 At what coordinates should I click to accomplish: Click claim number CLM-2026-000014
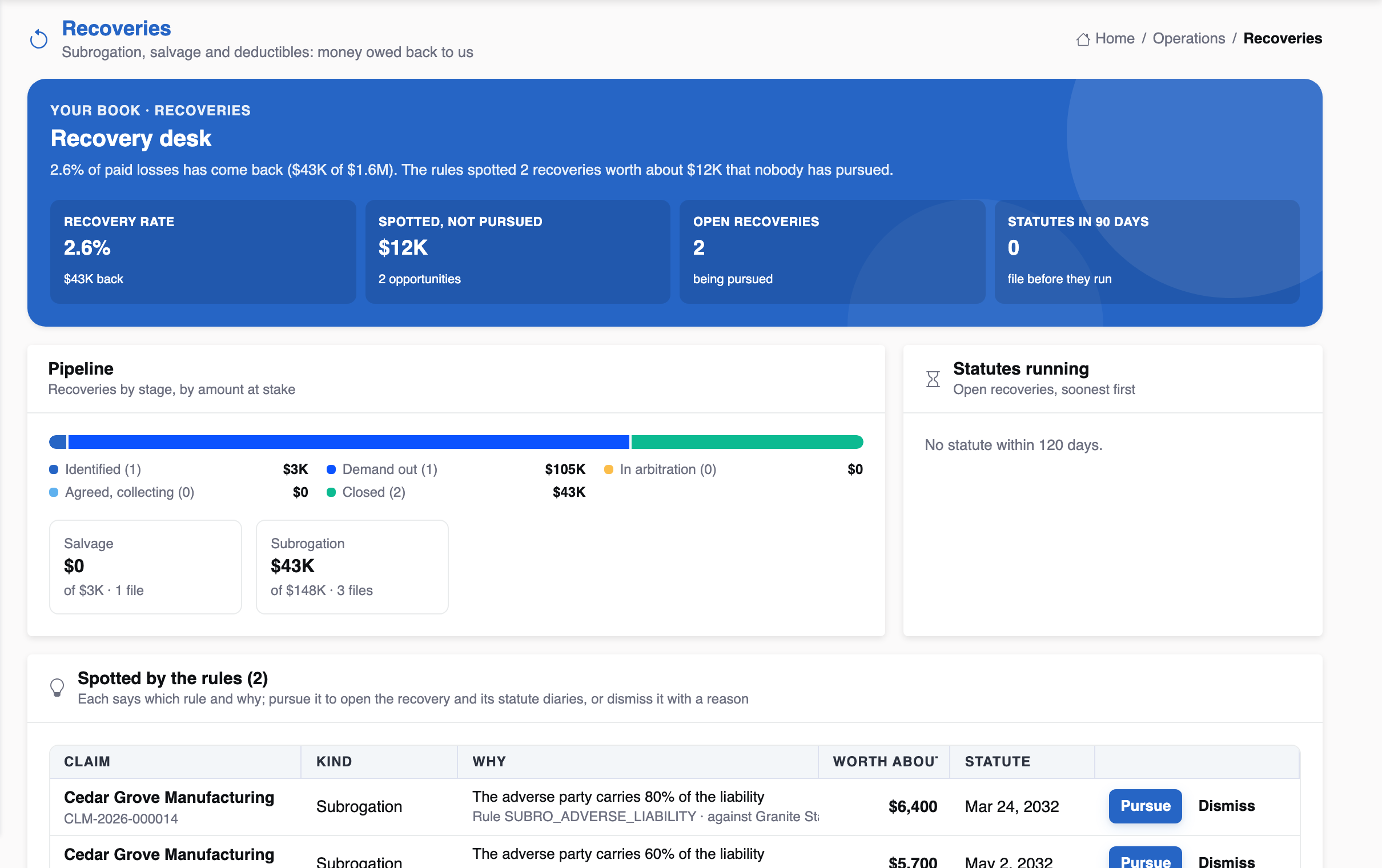click(x=120, y=819)
